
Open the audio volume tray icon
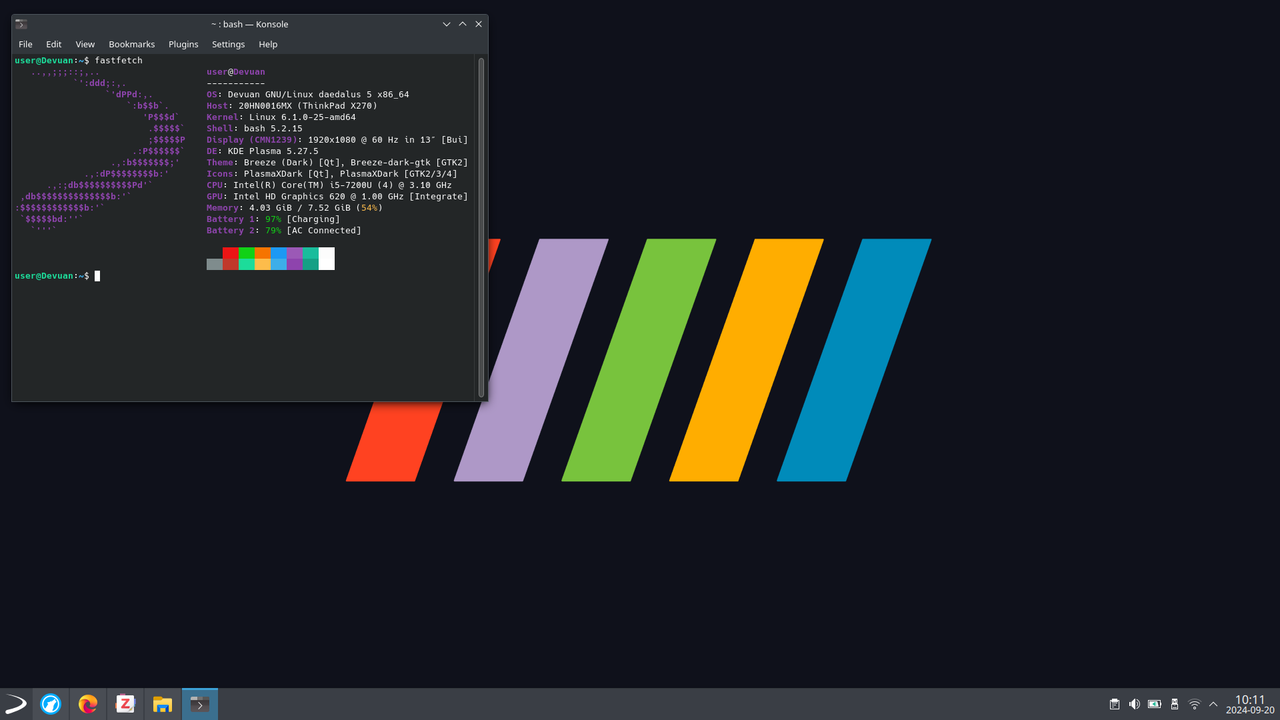[x=1134, y=704]
